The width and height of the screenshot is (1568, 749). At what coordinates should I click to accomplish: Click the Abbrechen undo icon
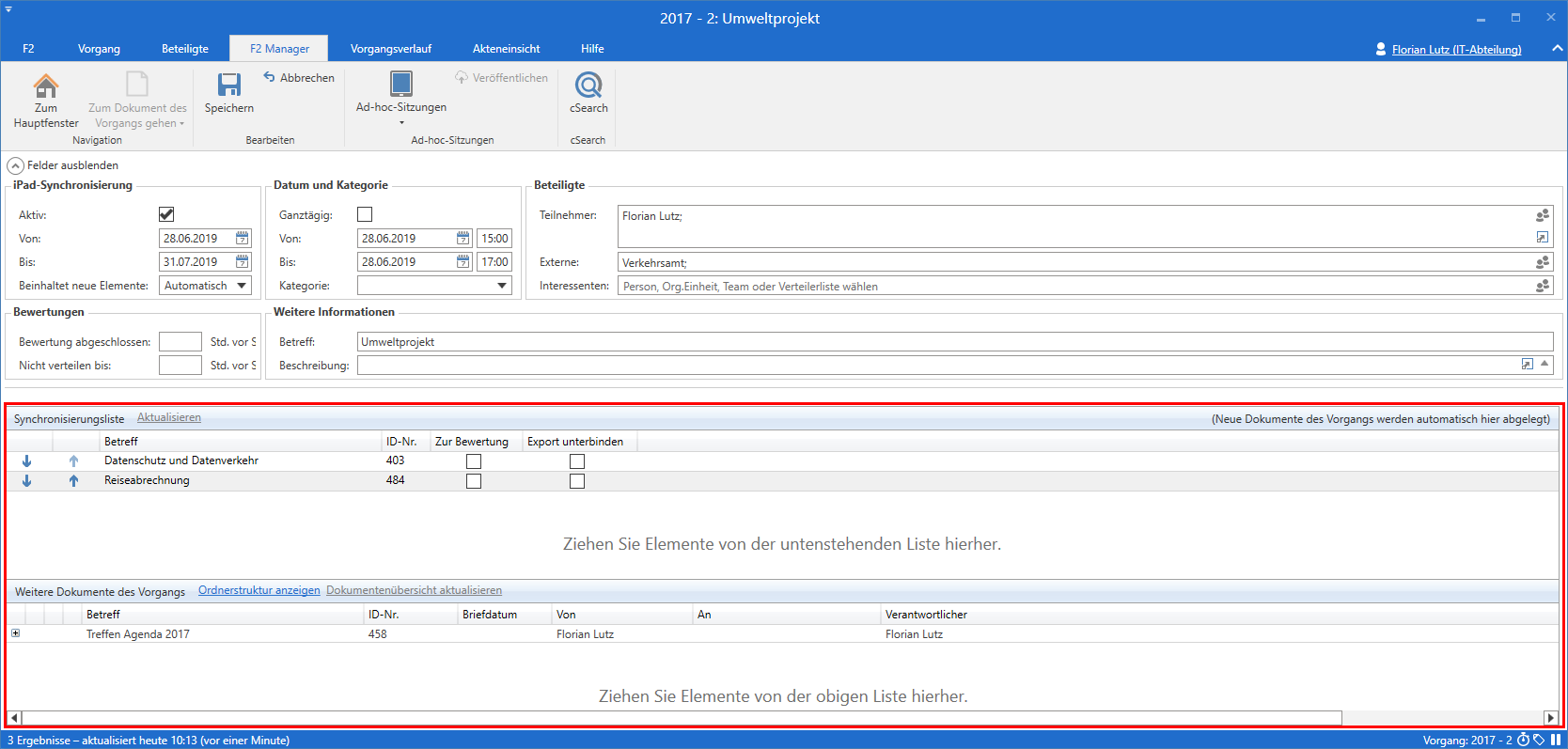click(x=269, y=77)
